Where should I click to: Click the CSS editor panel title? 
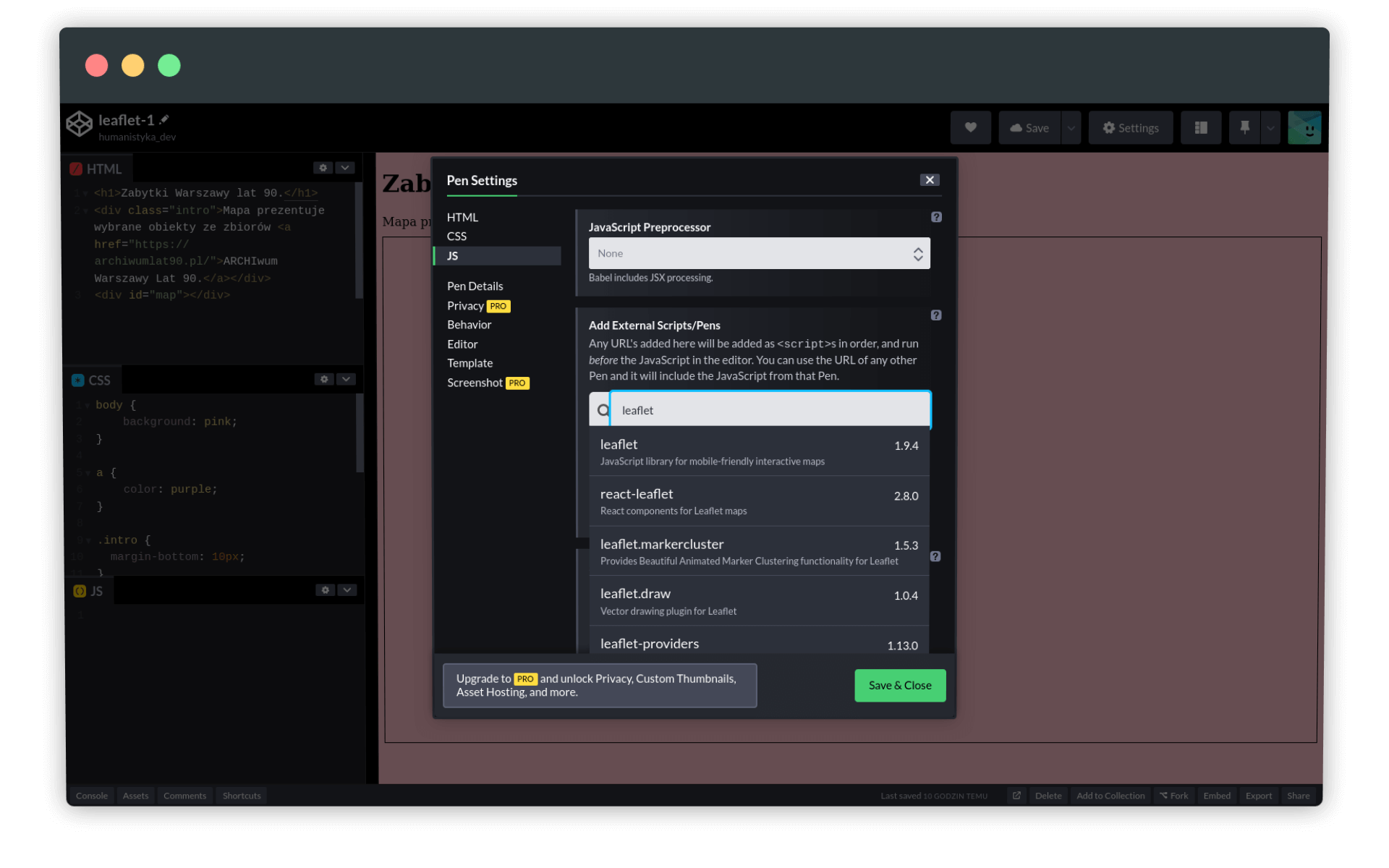pyautogui.click(x=91, y=380)
